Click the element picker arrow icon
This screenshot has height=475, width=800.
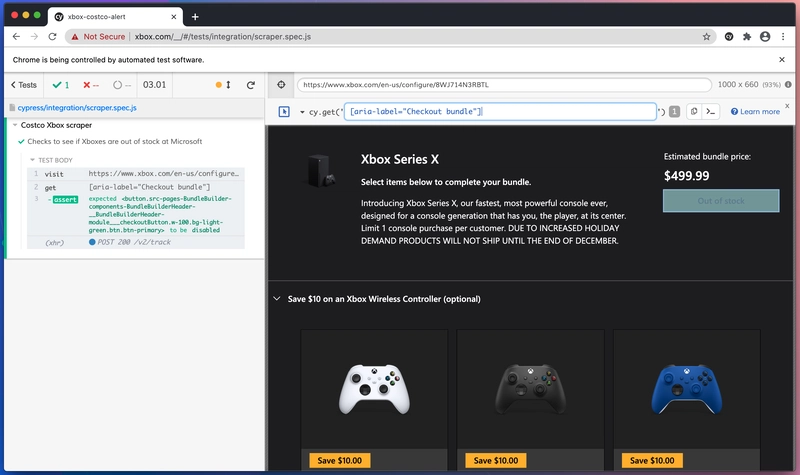[x=284, y=111]
